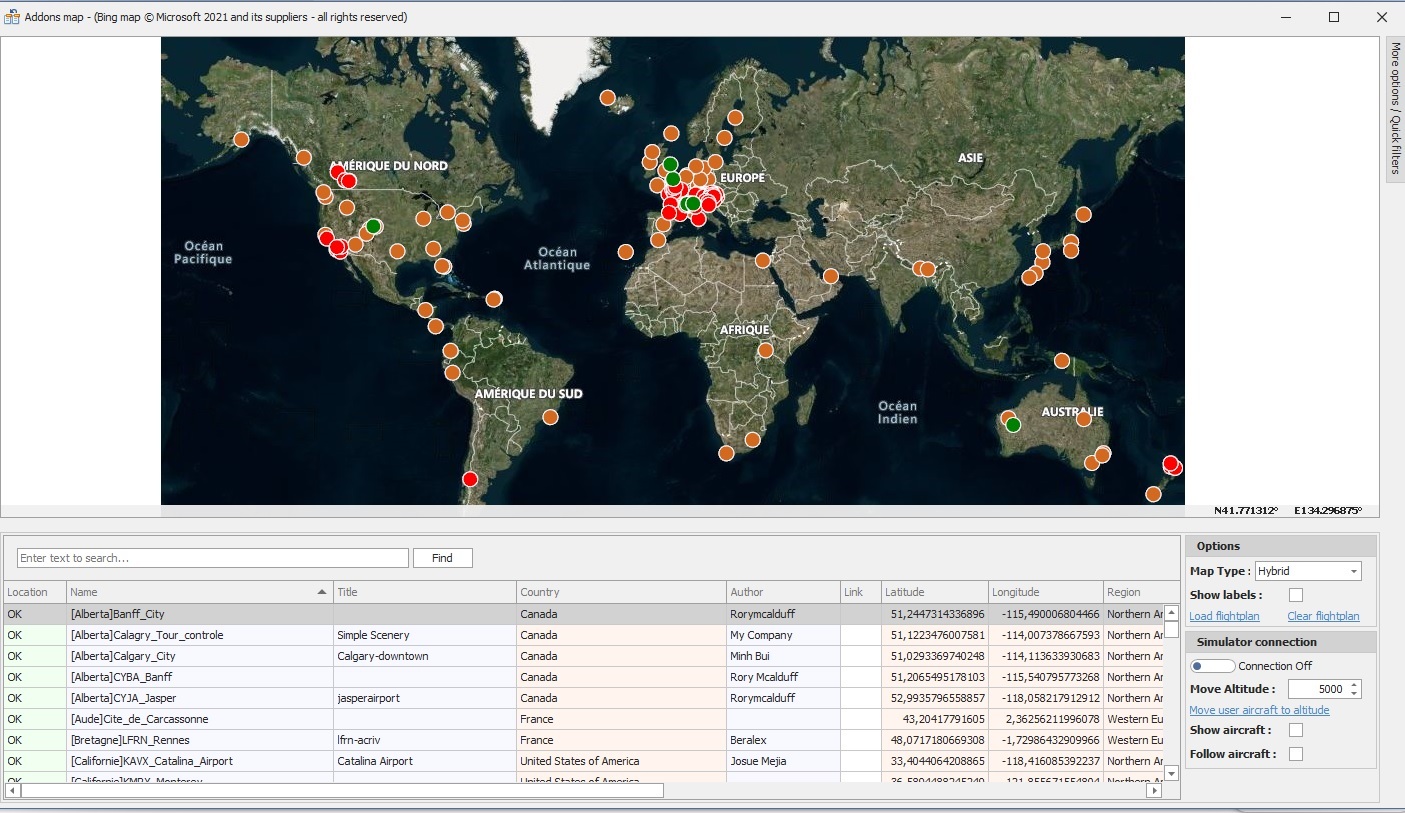Image resolution: width=1405 pixels, height=813 pixels.
Task: Select the orange marker on Iceland
Action: [x=607, y=97]
